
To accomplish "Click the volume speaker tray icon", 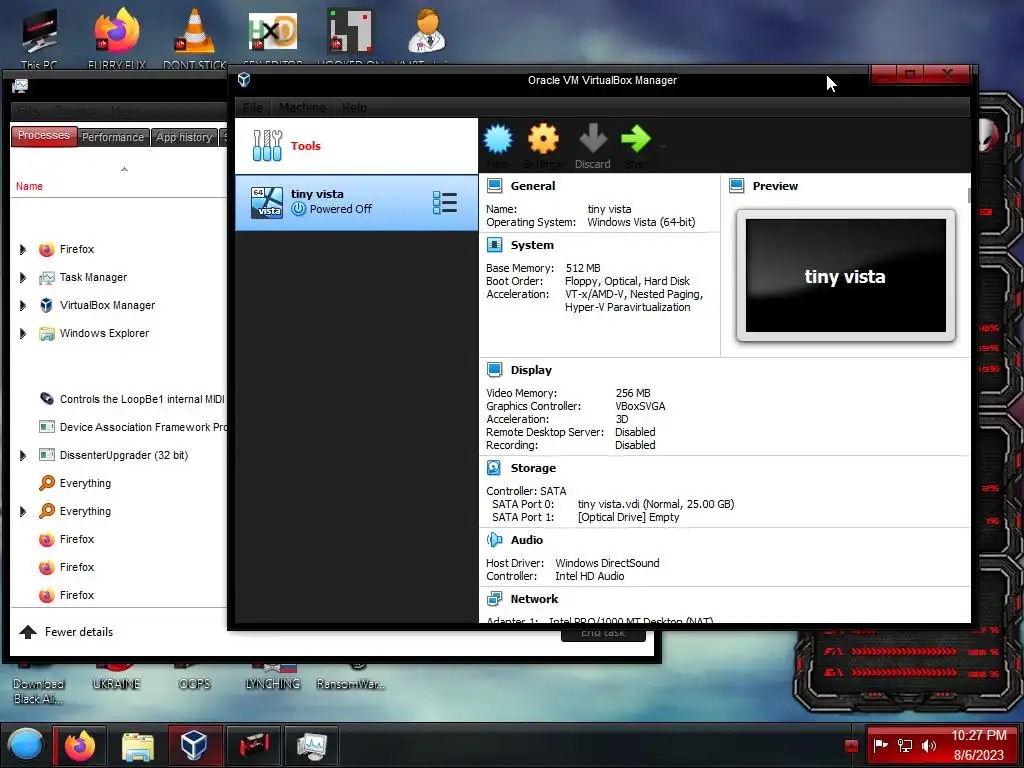I will 928,745.
